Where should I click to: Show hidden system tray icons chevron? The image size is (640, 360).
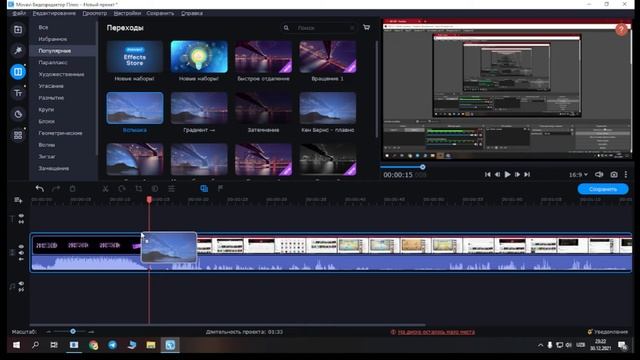[540, 345]
